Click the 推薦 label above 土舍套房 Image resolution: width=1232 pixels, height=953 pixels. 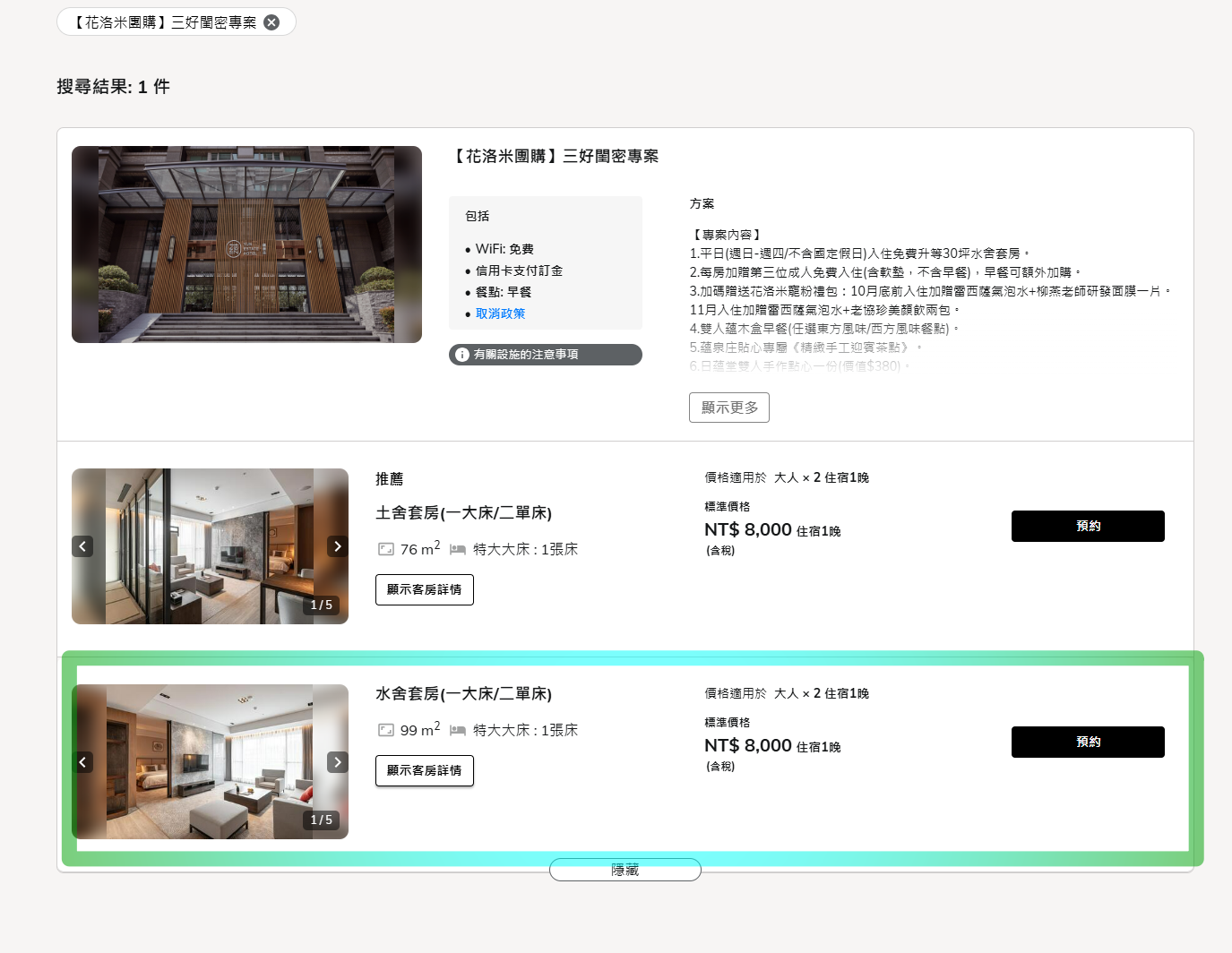390,479
